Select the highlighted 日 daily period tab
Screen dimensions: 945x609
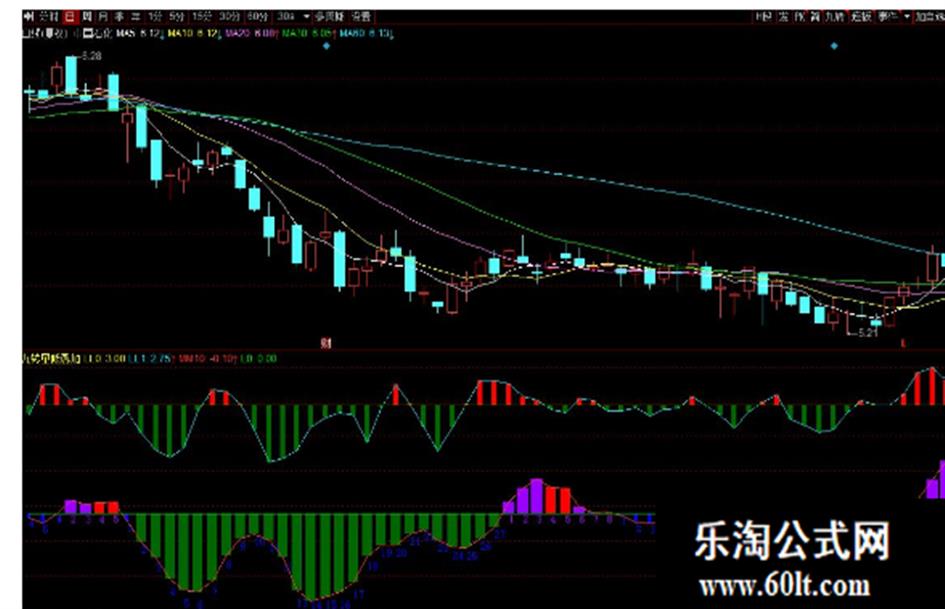click(x=70, y=17)
